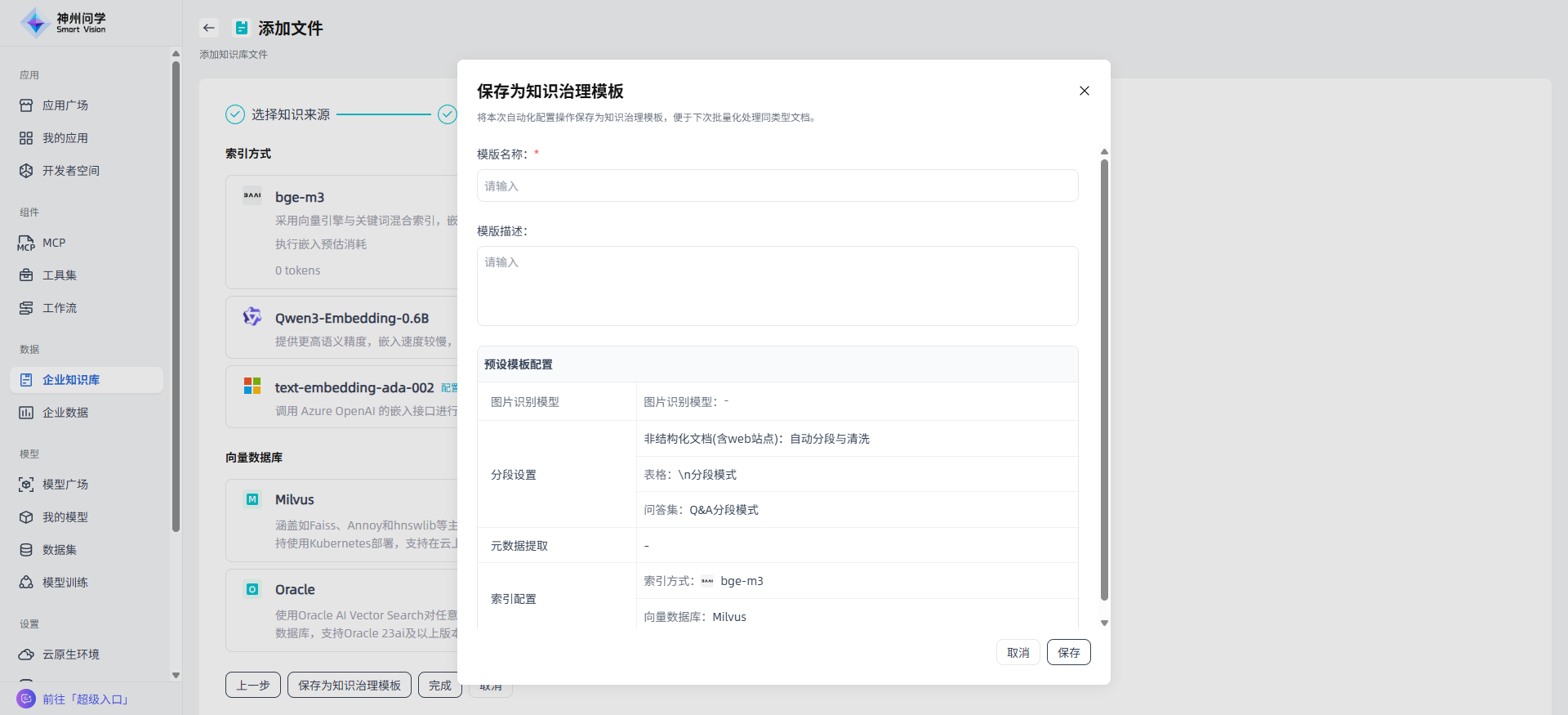Open 工具集 toolbox icon
The width and height of the screenshot is (1568, 715).
click(26, 275)
